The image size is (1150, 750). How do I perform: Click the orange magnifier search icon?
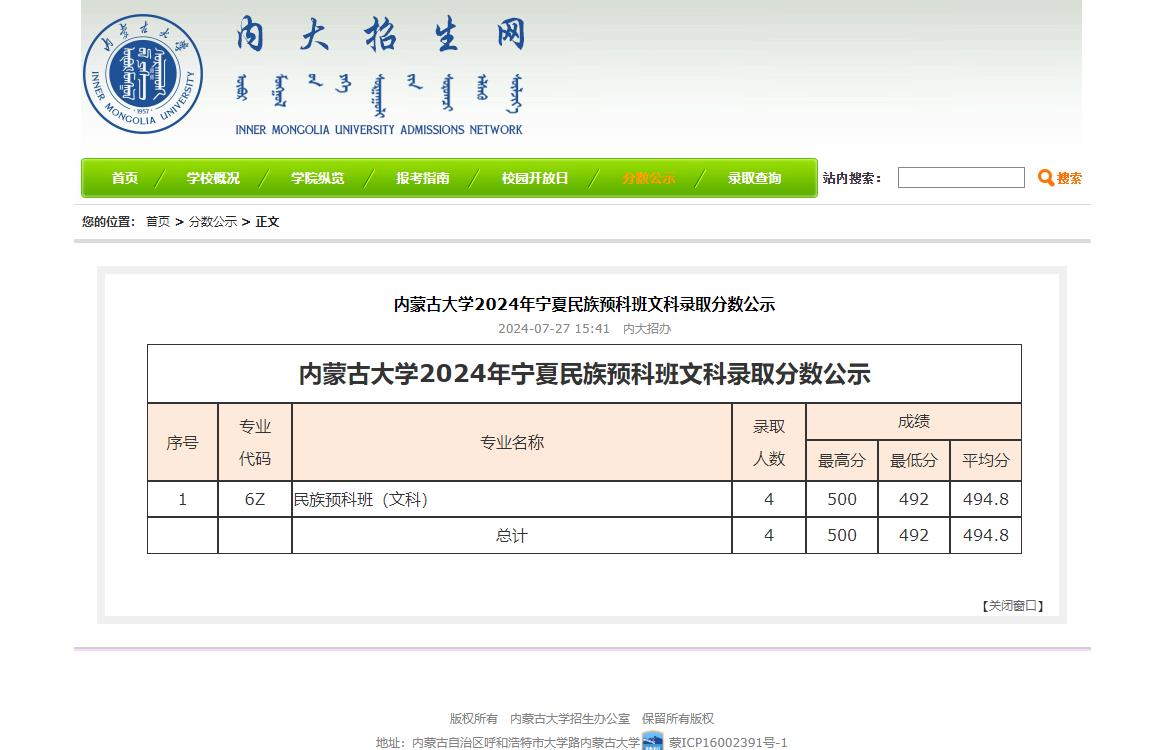point(1045,177)
